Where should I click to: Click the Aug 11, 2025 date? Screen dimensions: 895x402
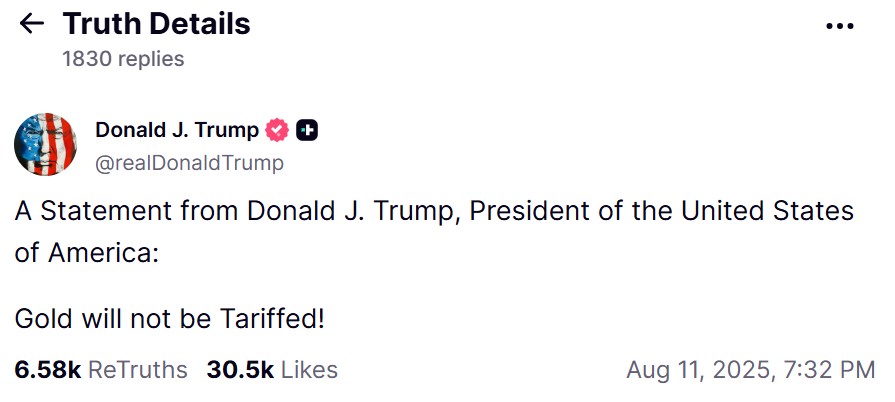coord(700,370)
